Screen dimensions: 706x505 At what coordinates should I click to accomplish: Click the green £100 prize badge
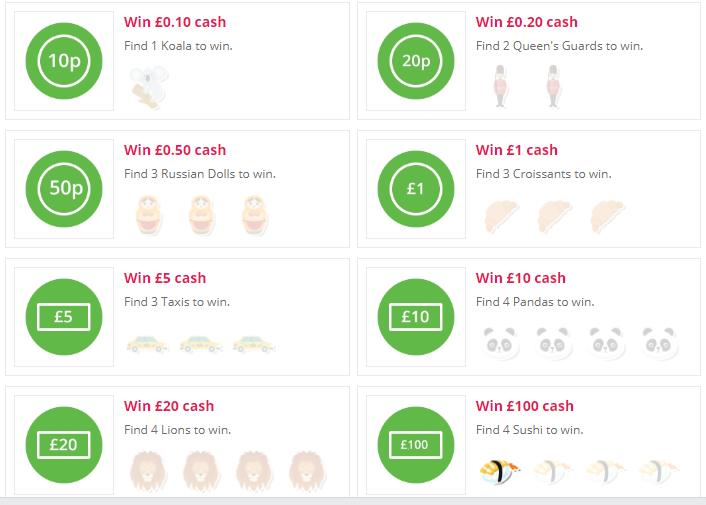coord(416,445)
